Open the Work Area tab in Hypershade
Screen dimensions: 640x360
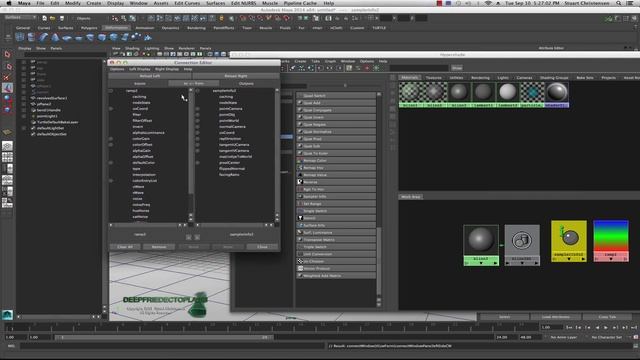(411, 197)
